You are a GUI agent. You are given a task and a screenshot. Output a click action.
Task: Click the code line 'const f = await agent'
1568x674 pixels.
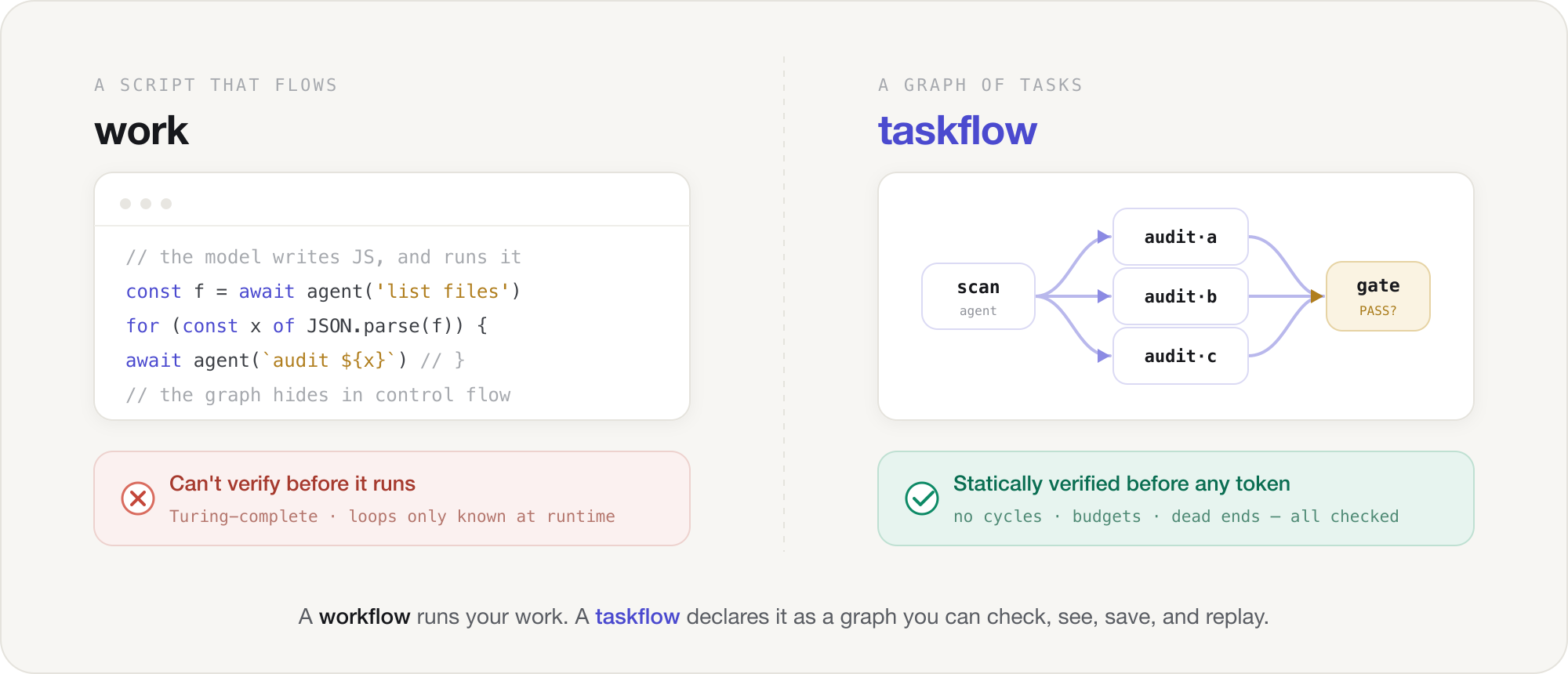click(323, 292)
